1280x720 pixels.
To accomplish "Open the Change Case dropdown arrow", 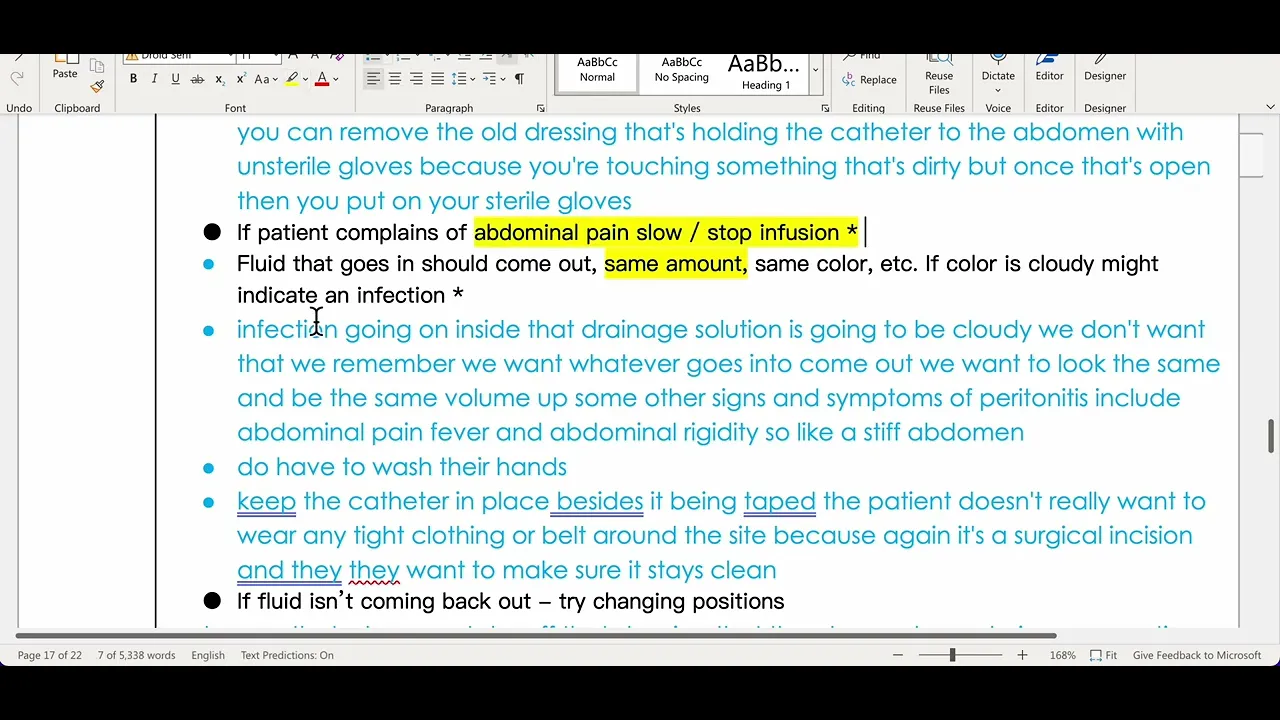I will 275,79.
